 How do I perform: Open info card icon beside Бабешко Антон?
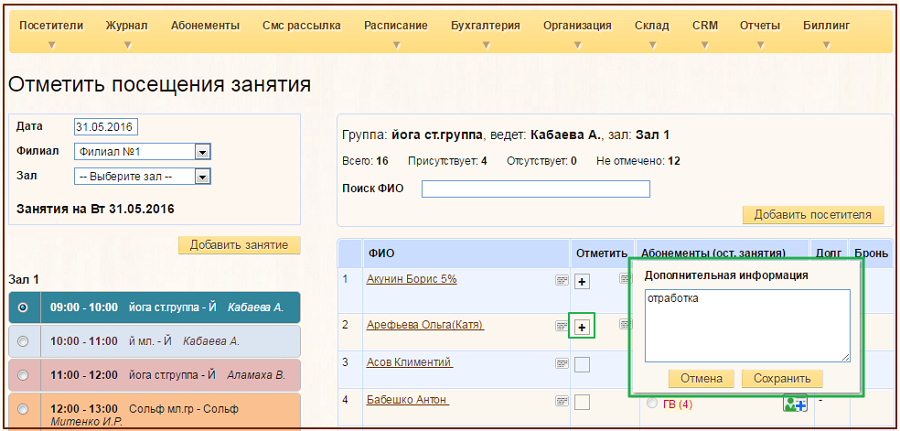pyautogui.click(x=561, y=401)
